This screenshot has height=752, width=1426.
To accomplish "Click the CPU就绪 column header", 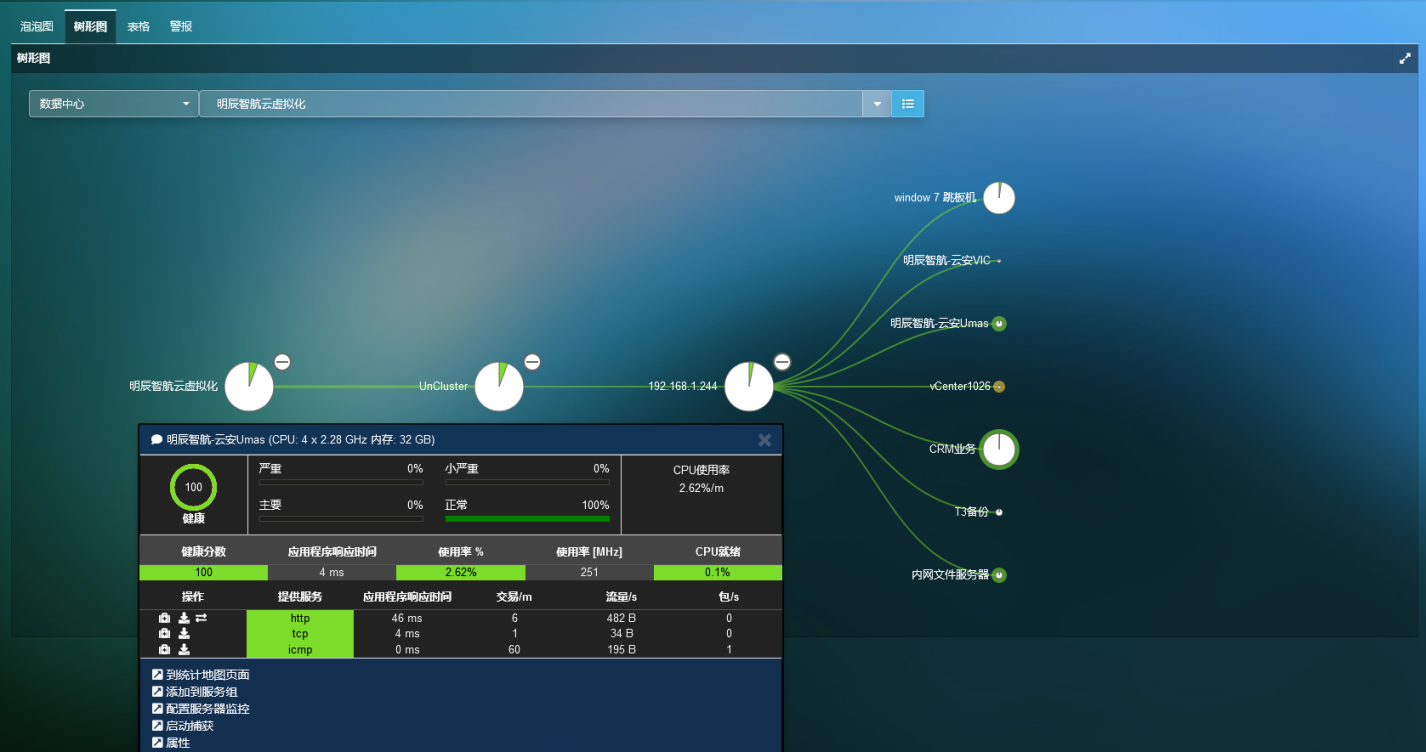I will point(718,552).
